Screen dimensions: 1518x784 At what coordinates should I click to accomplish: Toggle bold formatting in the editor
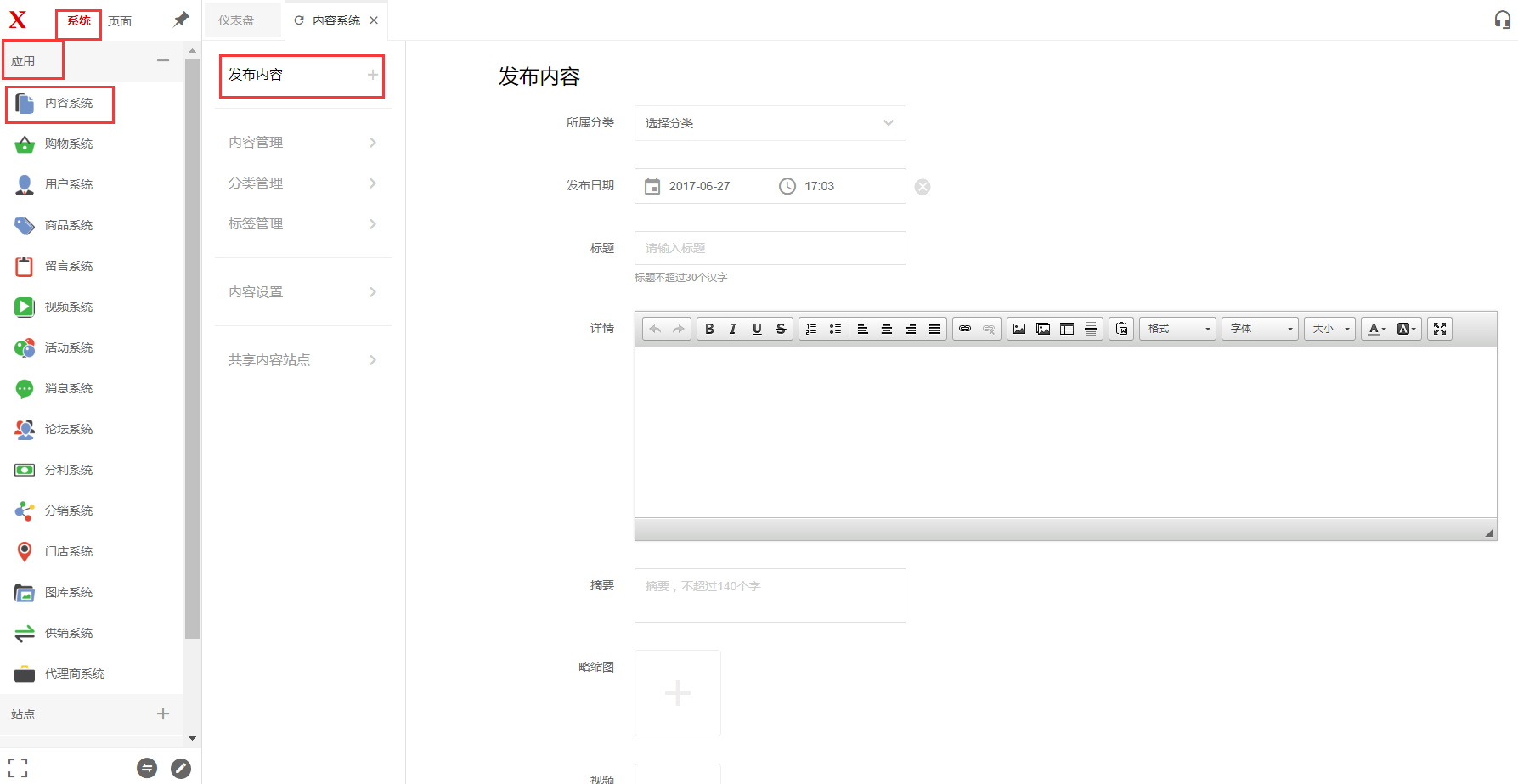(x=709, y=329)
